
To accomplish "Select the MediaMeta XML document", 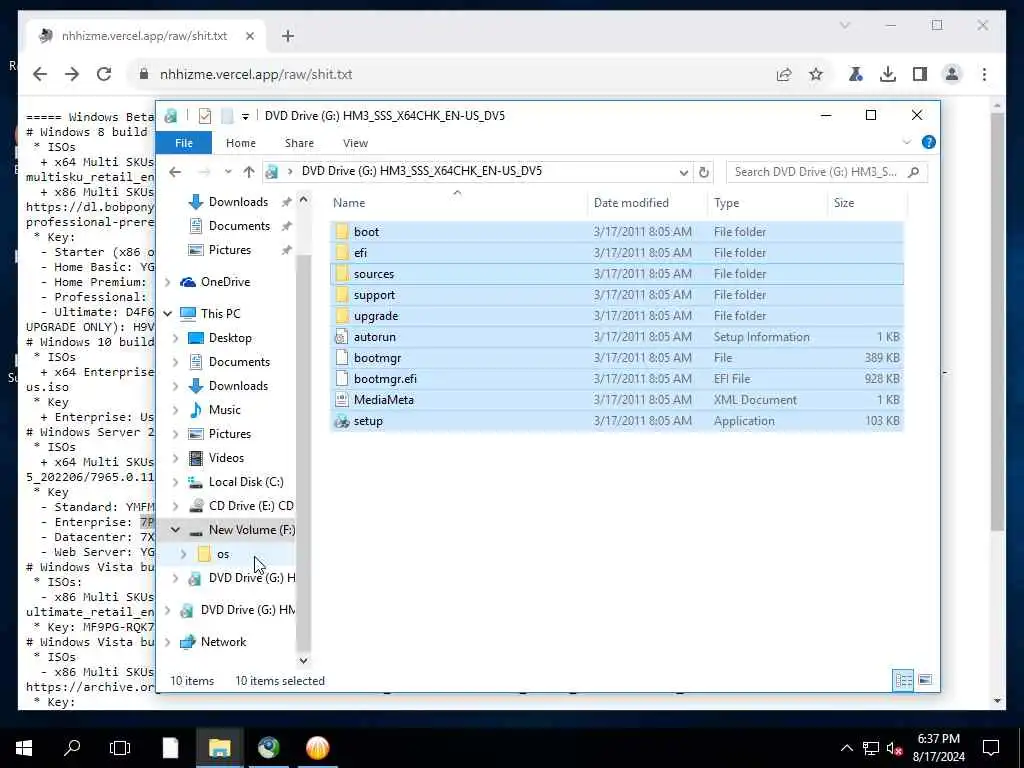I will point(616,400).
